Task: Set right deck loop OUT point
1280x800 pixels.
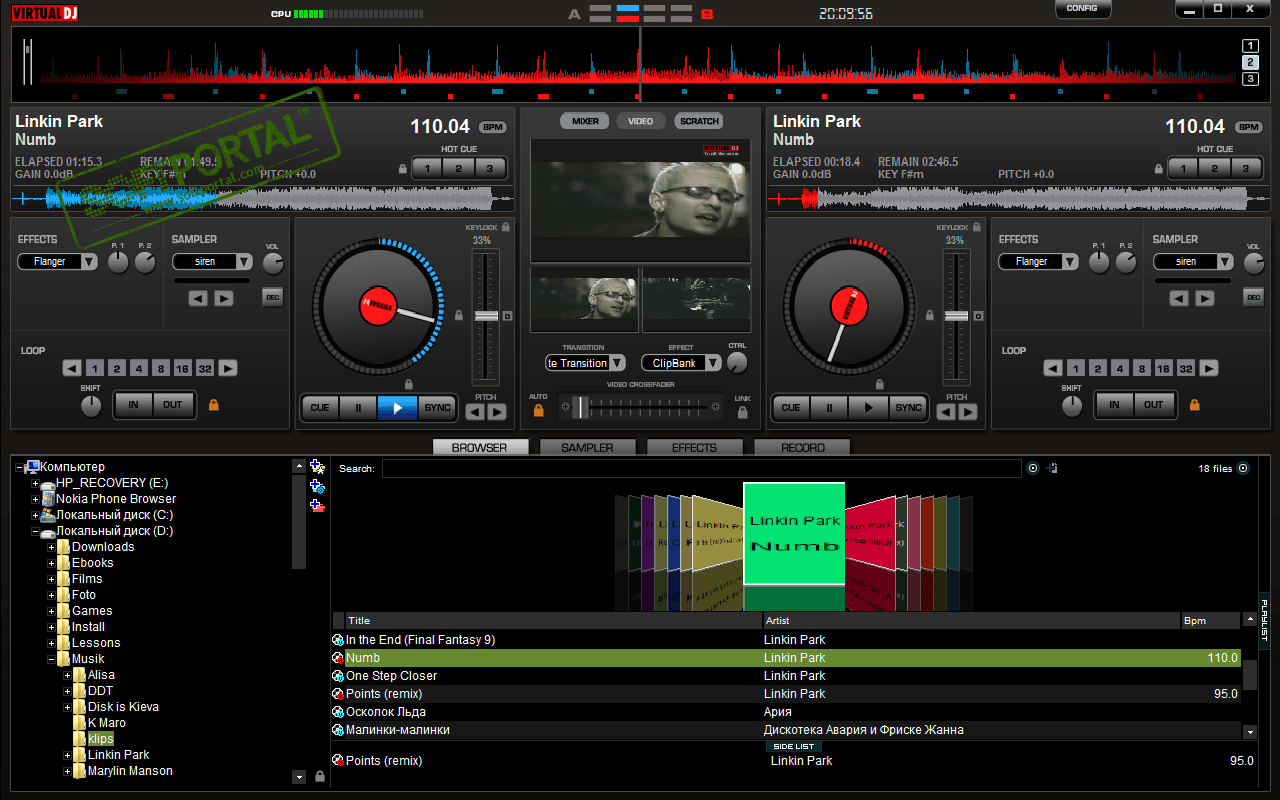Action: pos(1154,405)
